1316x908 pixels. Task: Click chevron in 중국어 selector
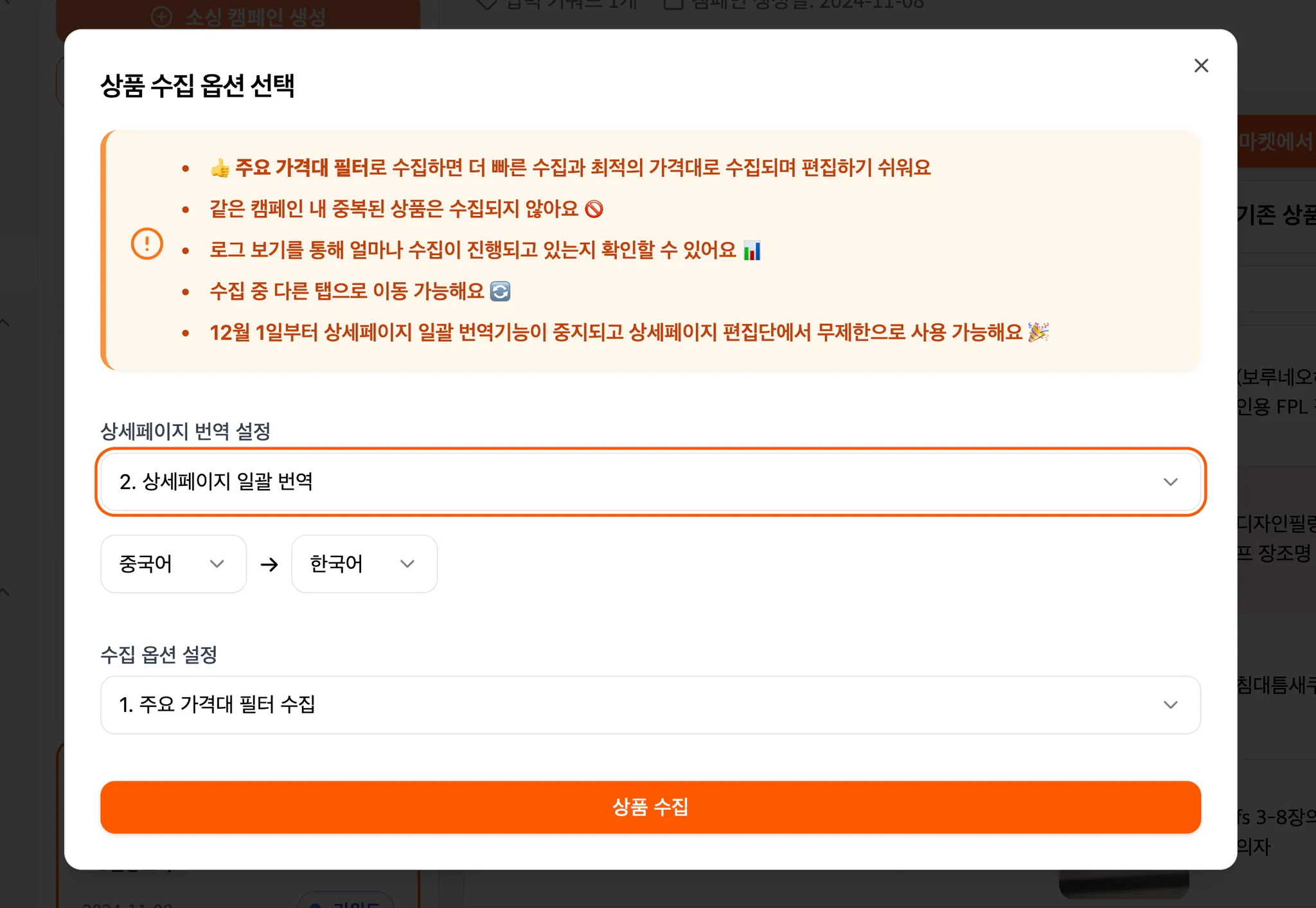(x=217, y=564)
